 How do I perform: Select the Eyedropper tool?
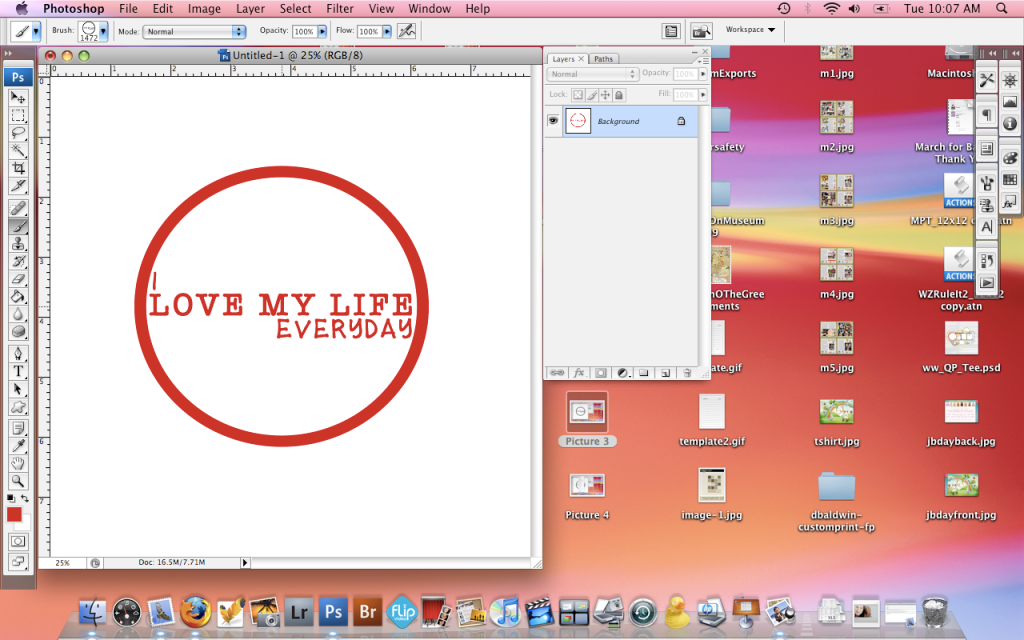(18, 446)
